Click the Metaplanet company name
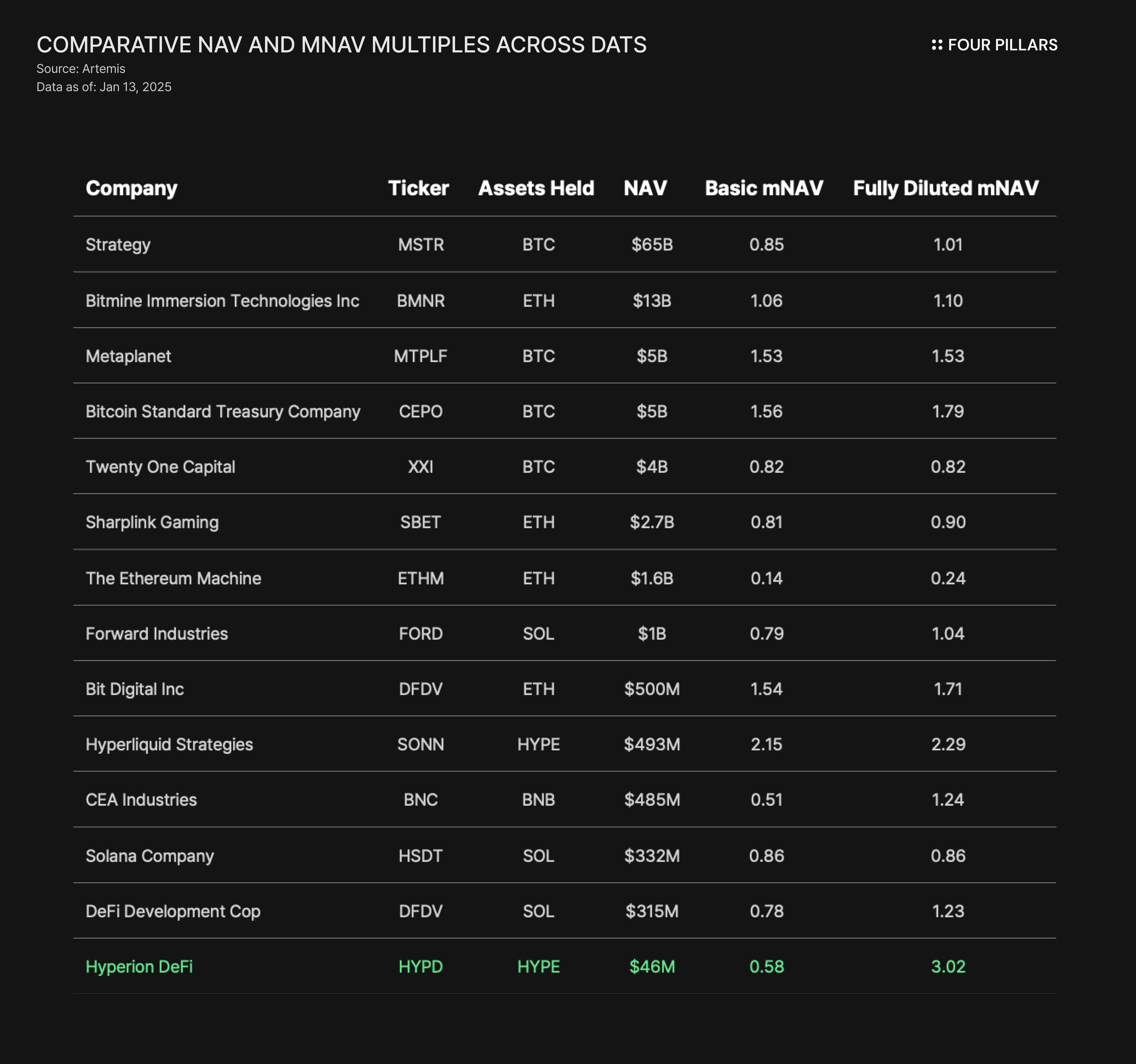The height and width of the screenshot is (1064, 1136). (128, 355)
